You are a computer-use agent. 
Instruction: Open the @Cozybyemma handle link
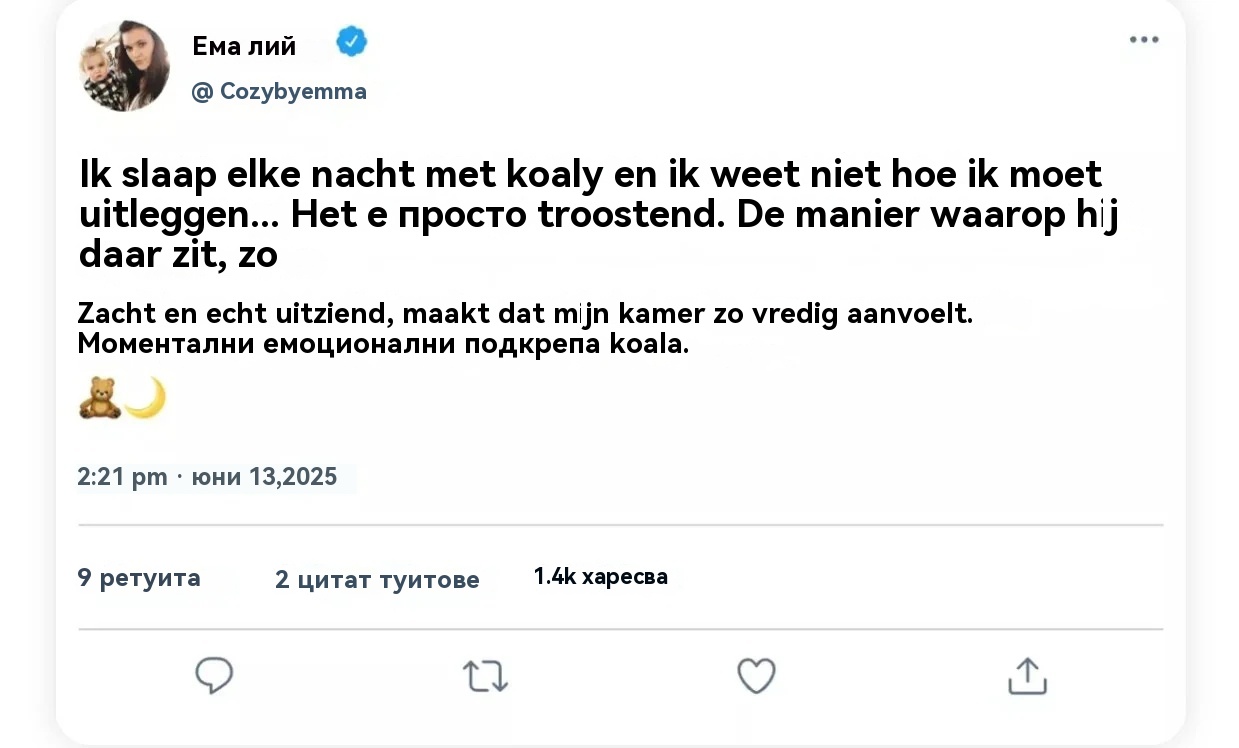tap(279, 92)
